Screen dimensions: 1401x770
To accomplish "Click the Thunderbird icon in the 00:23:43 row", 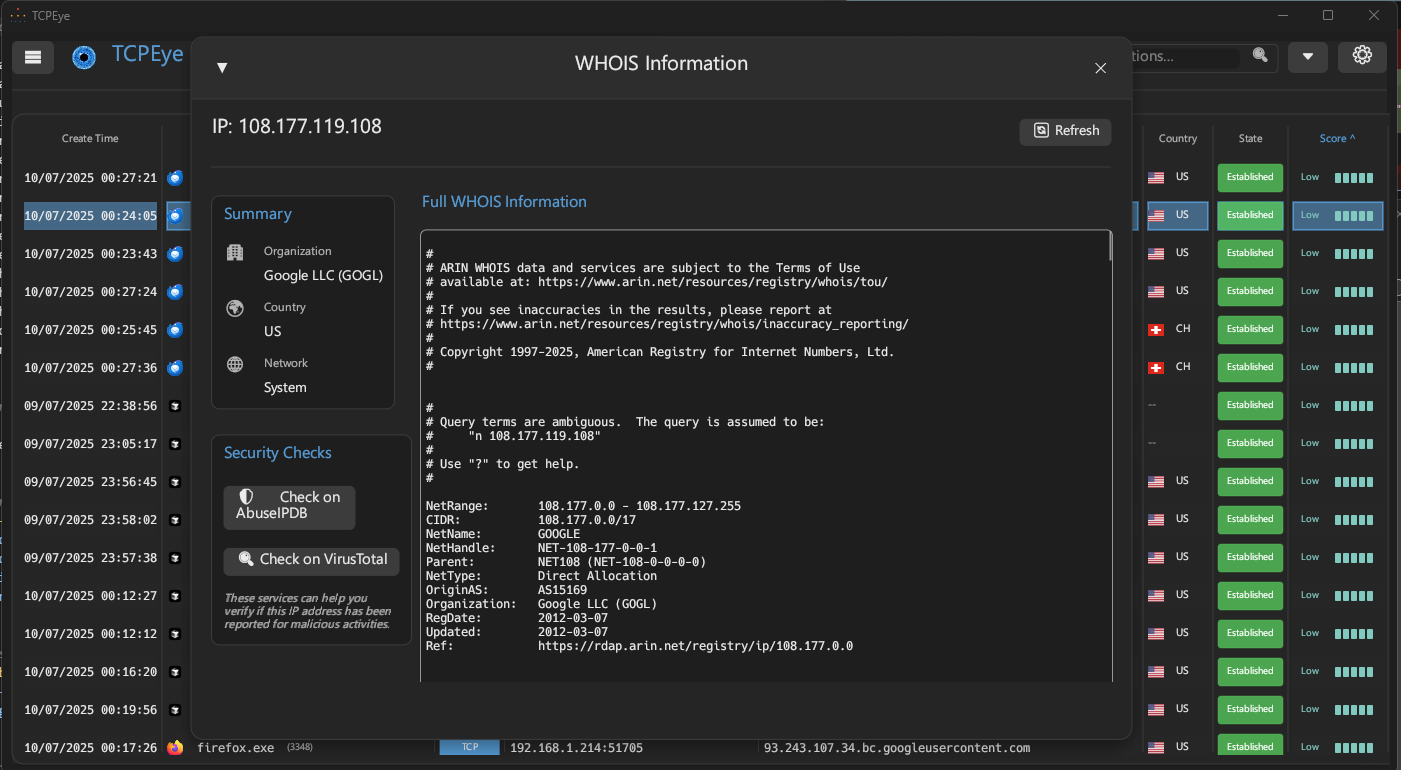I will pos(175,254).
